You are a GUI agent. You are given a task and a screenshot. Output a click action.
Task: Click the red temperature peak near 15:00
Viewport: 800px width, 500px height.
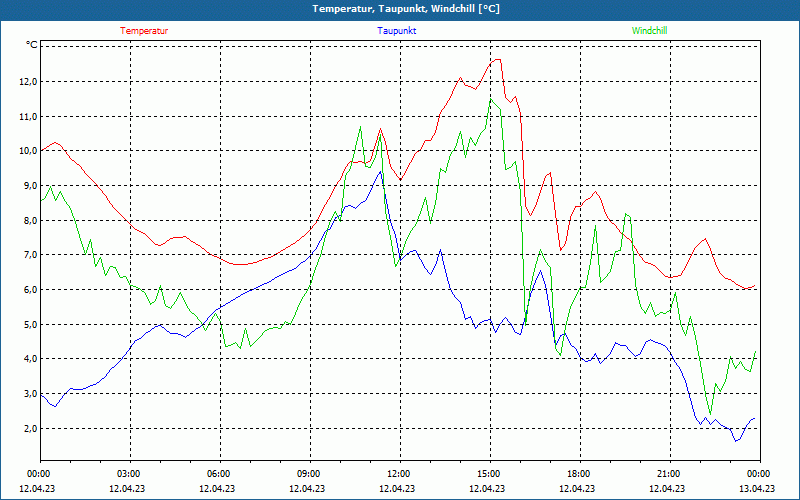click(497, 60)
